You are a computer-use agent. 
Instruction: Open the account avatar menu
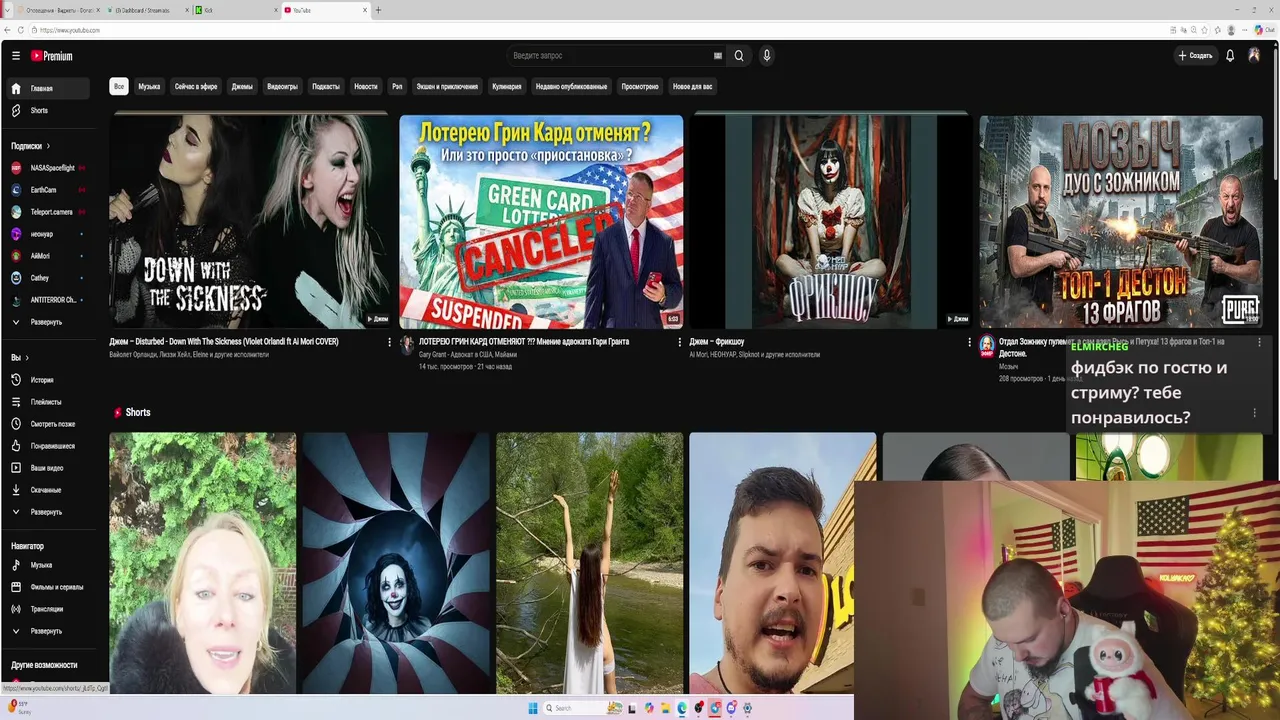coord(1254,56)
